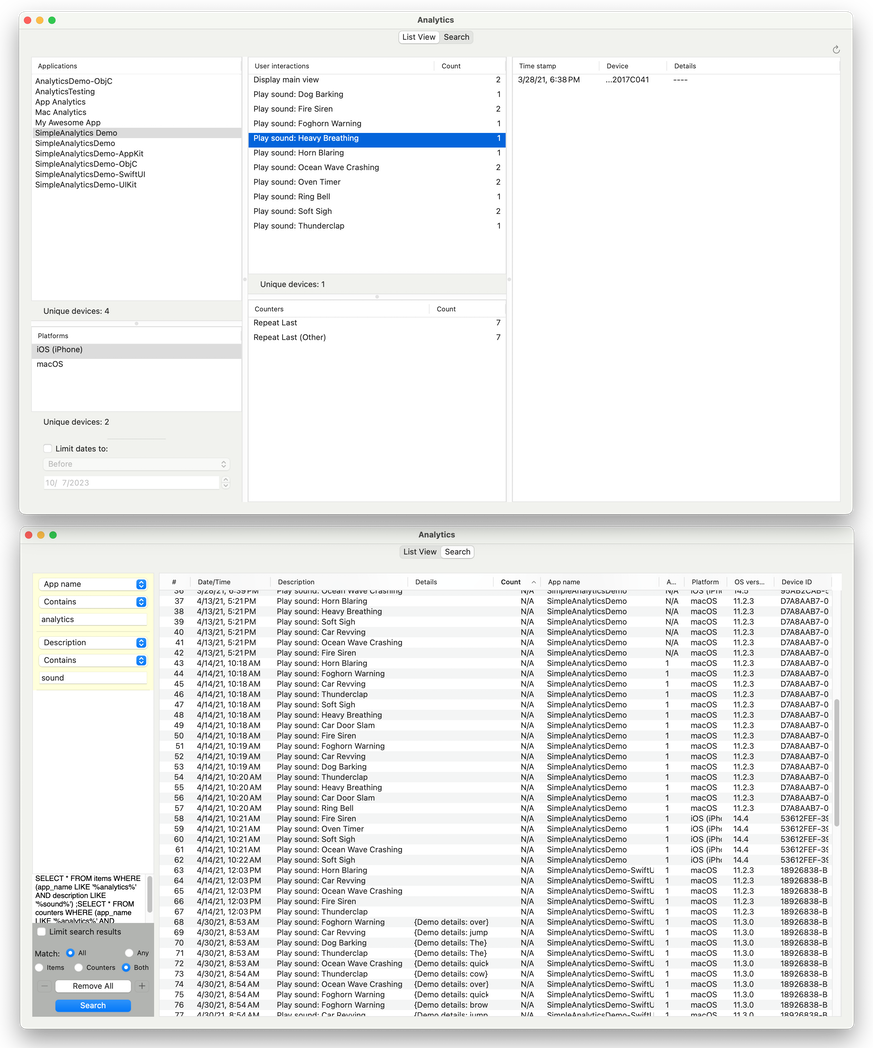
Task: Enable the Limit dates to checkbox
Action: pos(47,448)
